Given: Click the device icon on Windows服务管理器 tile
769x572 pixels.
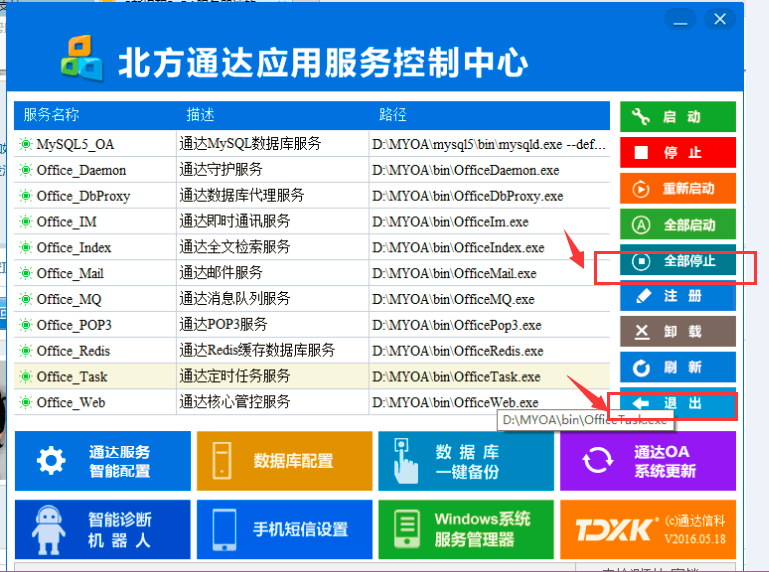Looking at the screenshot, I should coord(407,529).
